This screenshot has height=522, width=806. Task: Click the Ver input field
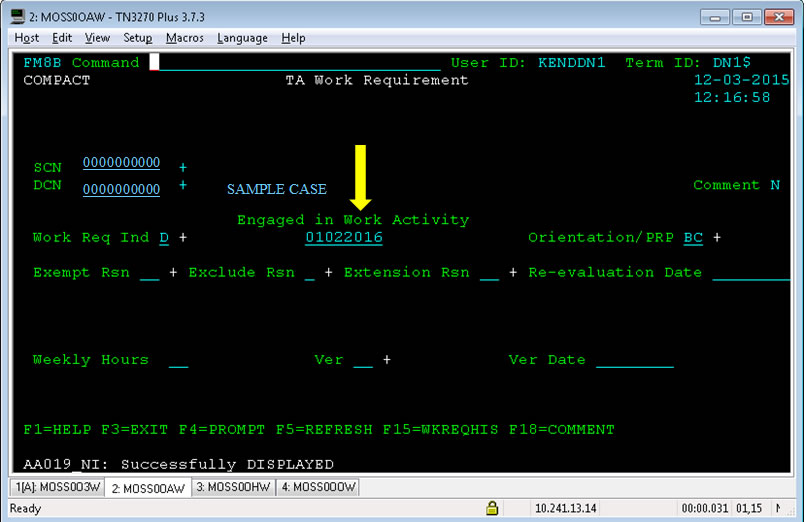coord(363,360)
